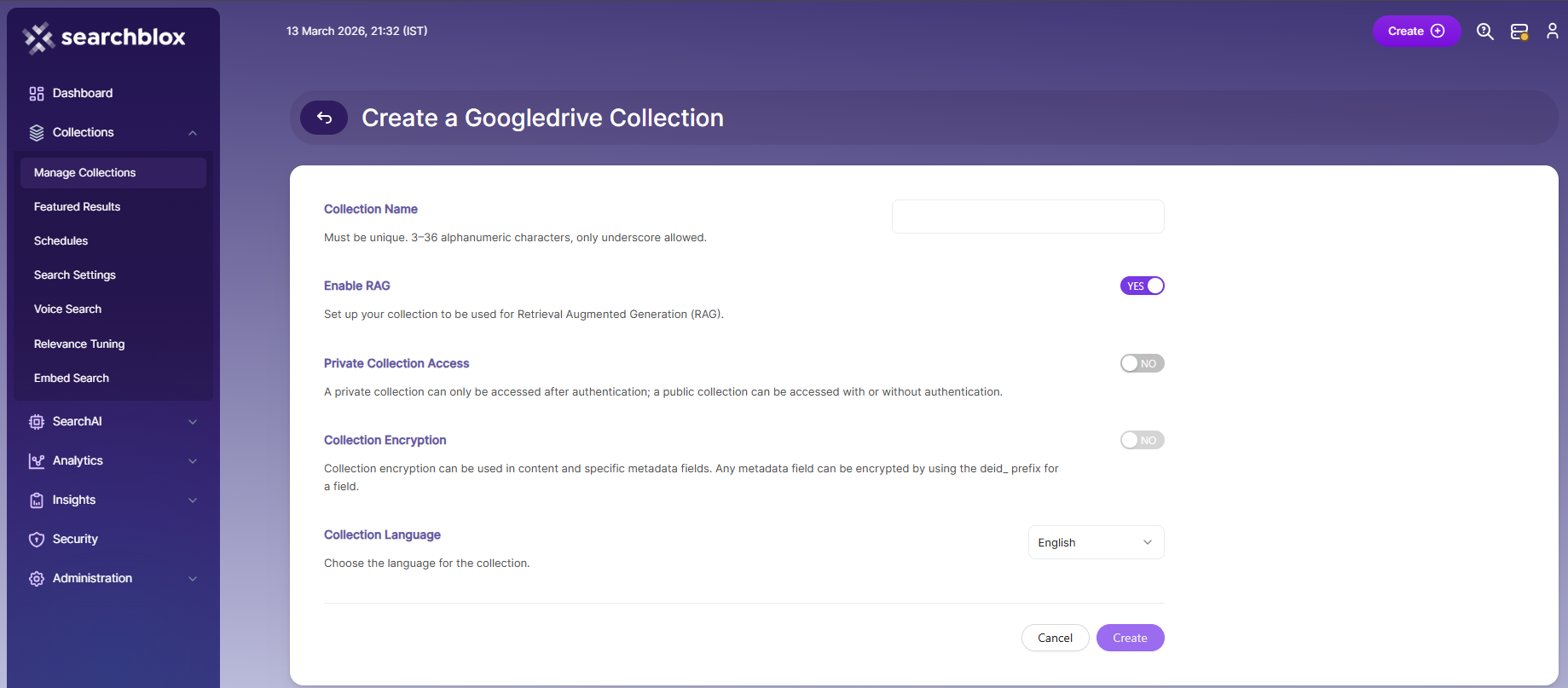Expand the SearchAI menu chevron

(193, 422)
